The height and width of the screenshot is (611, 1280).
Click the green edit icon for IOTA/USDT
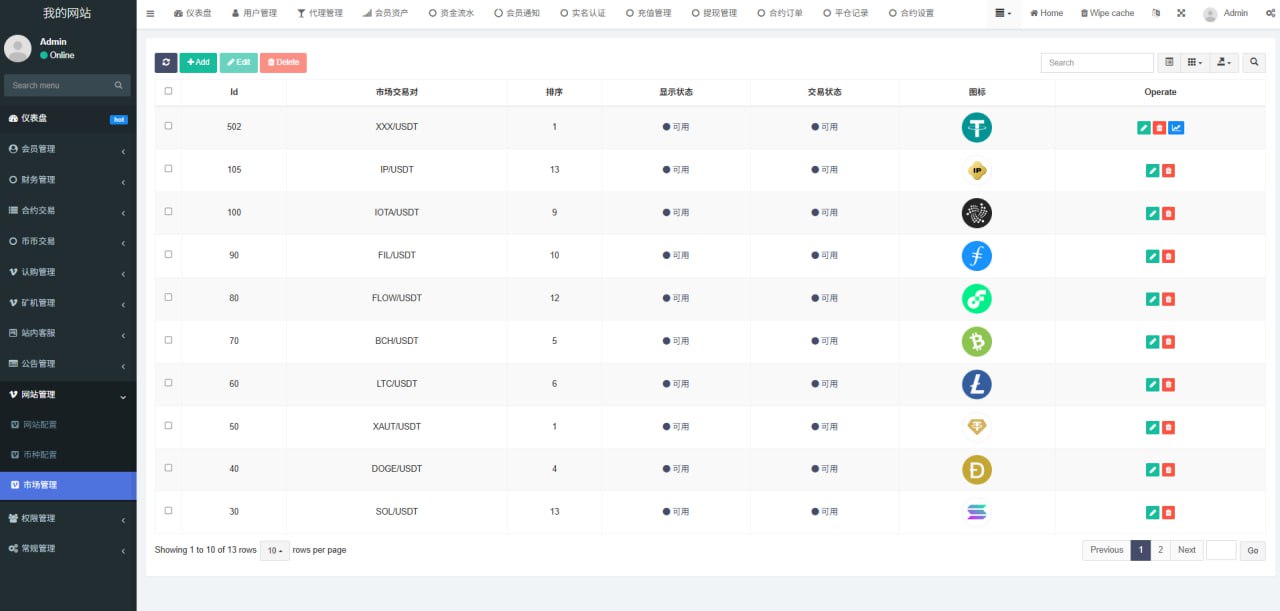(x=1152, y=213)
